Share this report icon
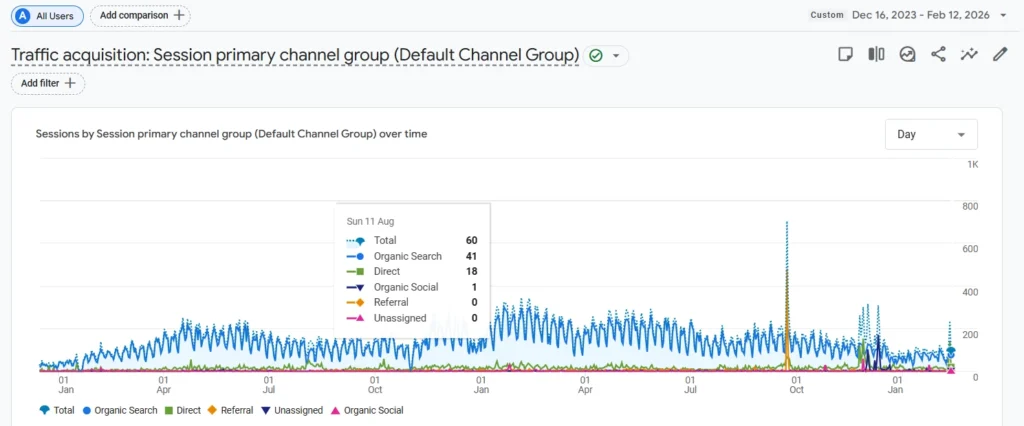 [x=938, y=54]
